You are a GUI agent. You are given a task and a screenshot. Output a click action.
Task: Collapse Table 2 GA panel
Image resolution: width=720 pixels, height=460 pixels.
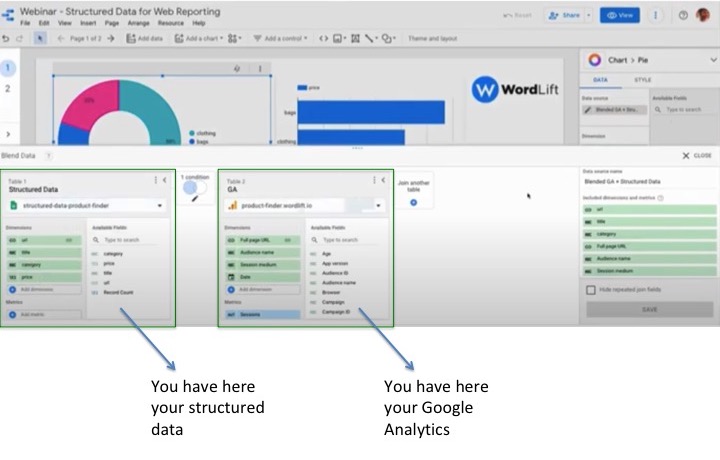pyautogui.click(x=383, y=180)
